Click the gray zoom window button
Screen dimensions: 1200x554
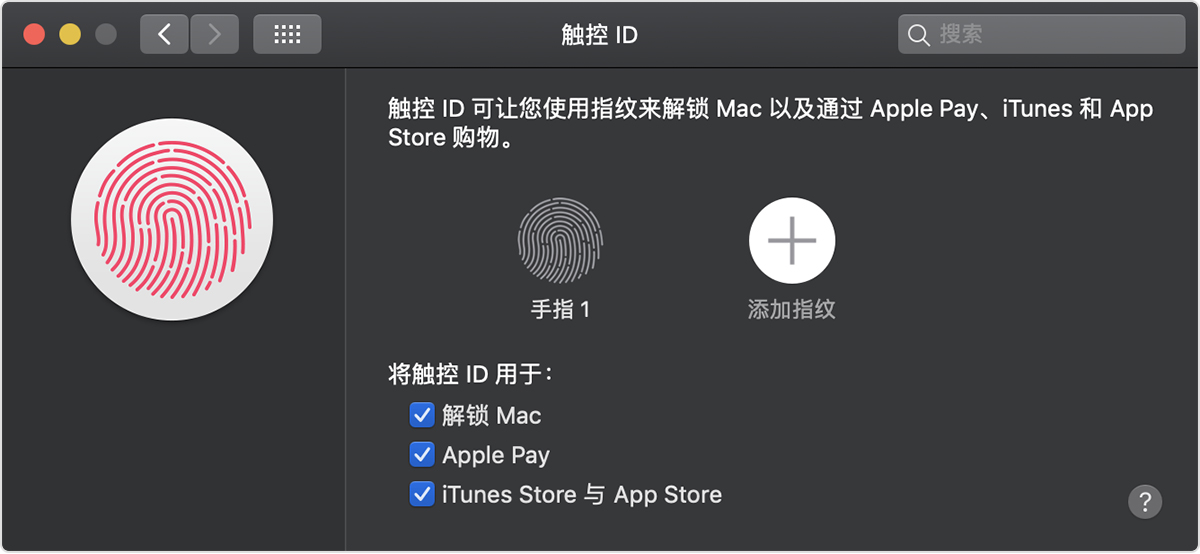click(105, 35)
